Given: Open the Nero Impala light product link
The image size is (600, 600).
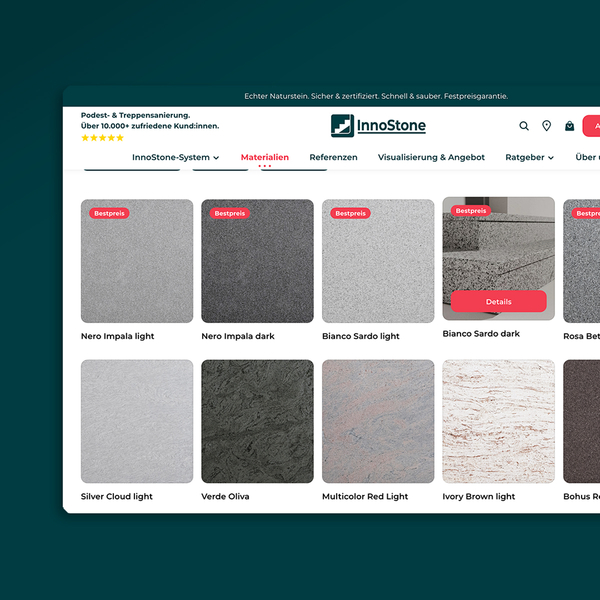Looking at the screenshot, I should click(118, 336).
